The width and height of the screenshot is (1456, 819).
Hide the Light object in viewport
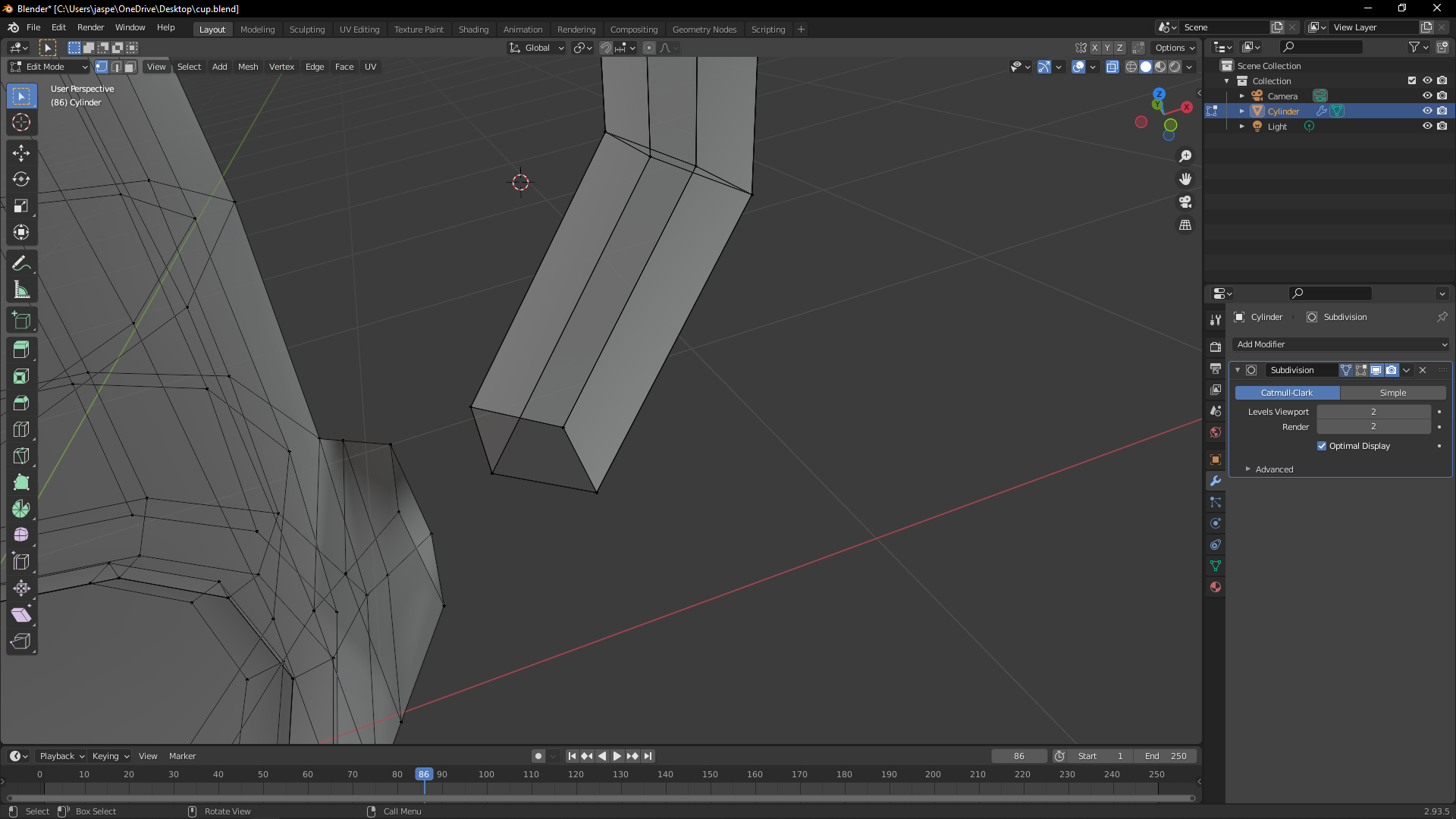pyautogui.click(x=1426, y=126)
